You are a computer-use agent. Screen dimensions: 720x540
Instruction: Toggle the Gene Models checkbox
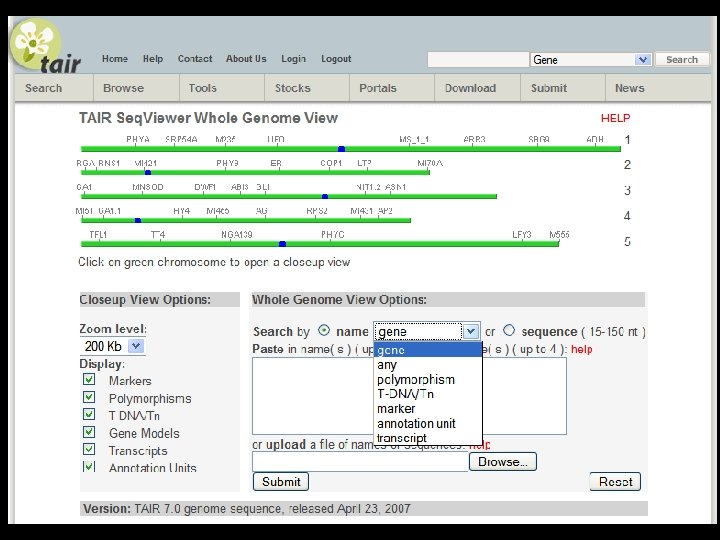[89, 432]
